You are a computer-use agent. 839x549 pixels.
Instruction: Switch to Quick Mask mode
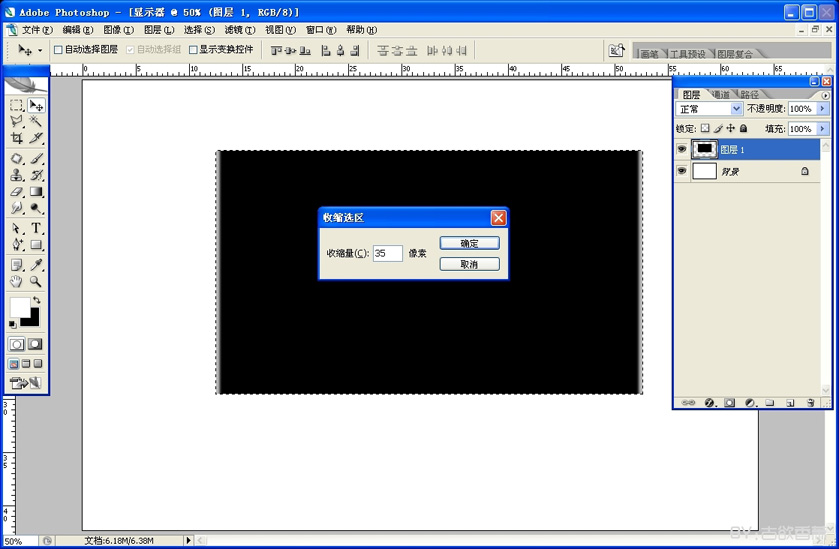click(x=35, y=344)
